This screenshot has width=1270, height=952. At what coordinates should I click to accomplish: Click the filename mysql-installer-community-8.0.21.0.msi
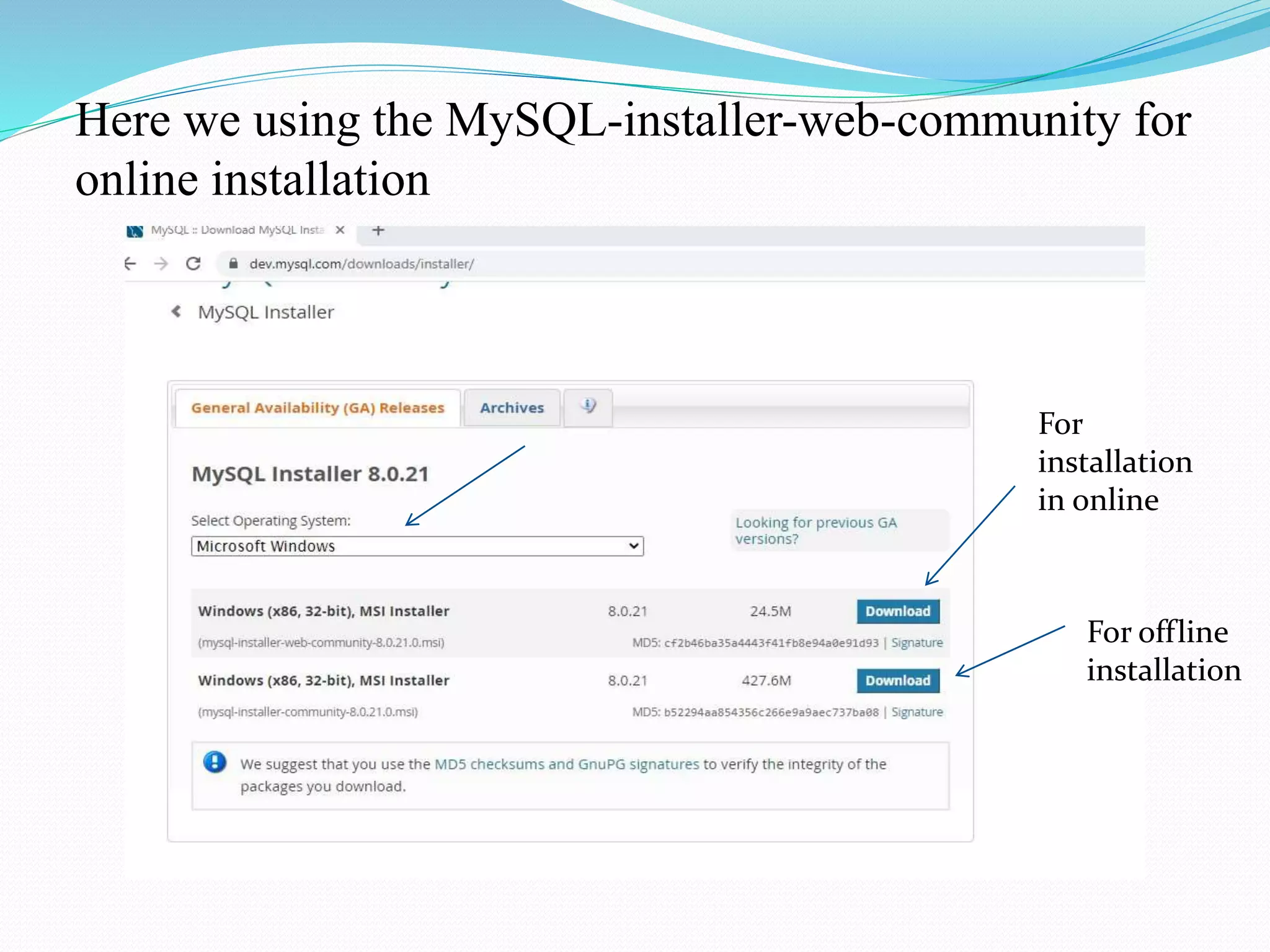point(308,712)
